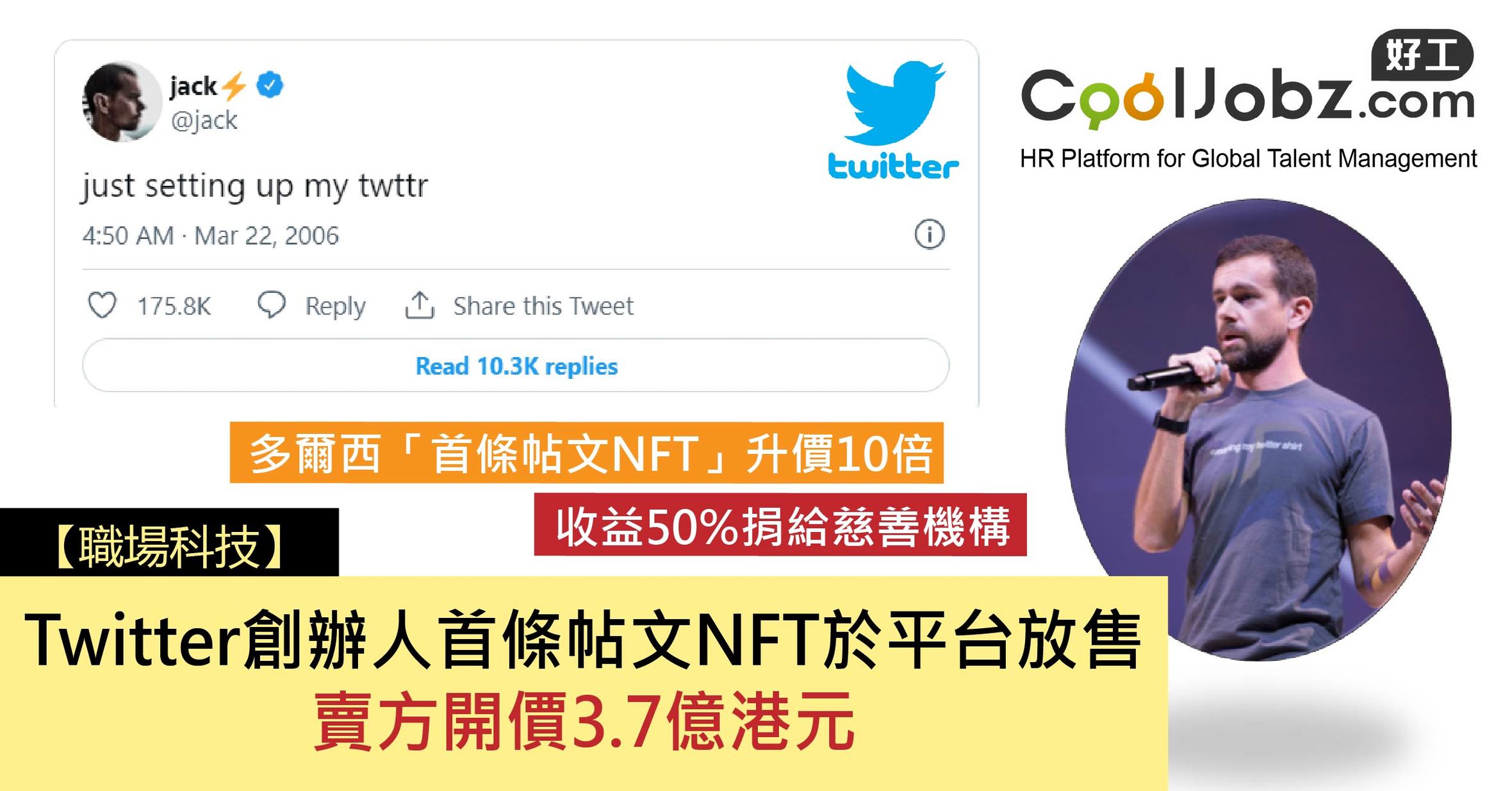
Task: Click the Reply label
Action: (335, 306)
